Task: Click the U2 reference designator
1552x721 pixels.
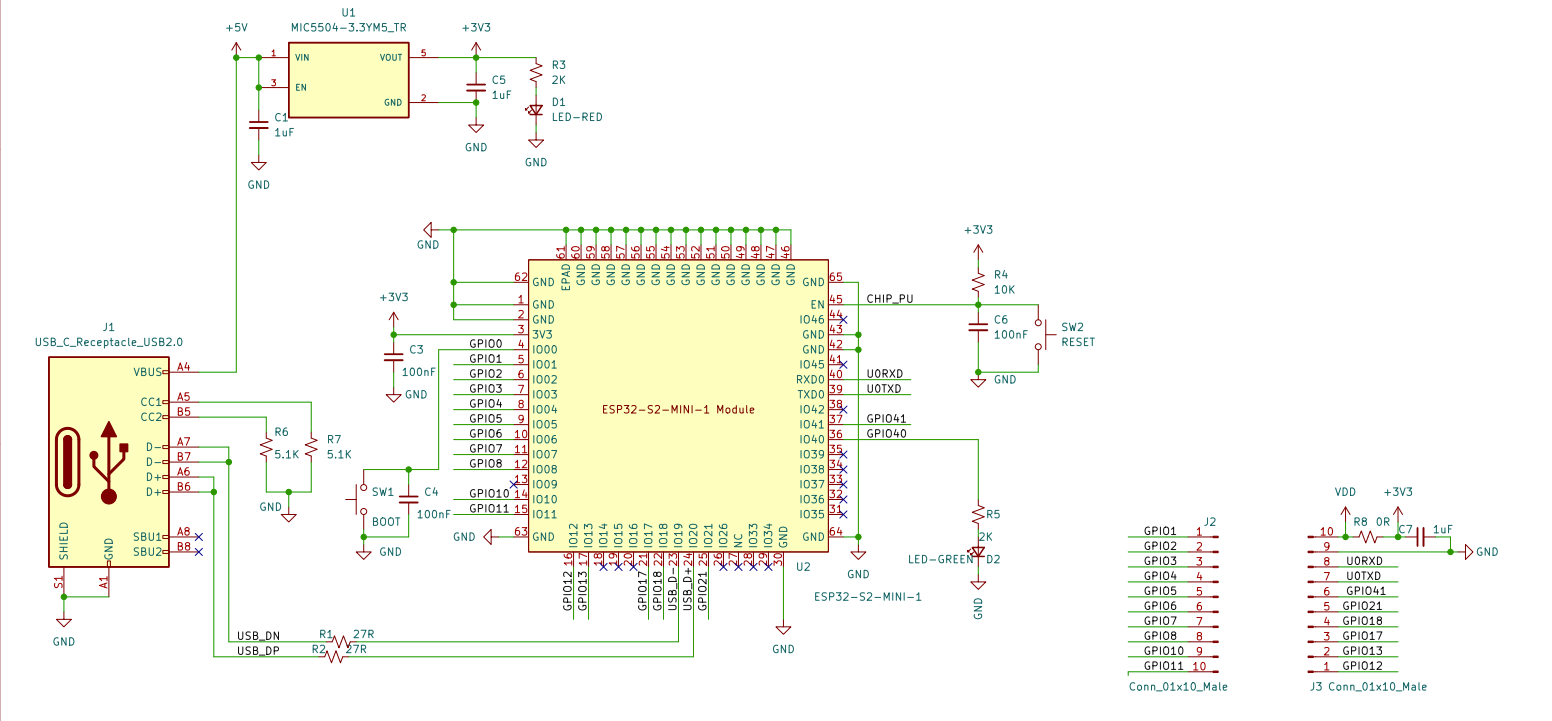Action: pyautogui.click(x=802, y=567)
